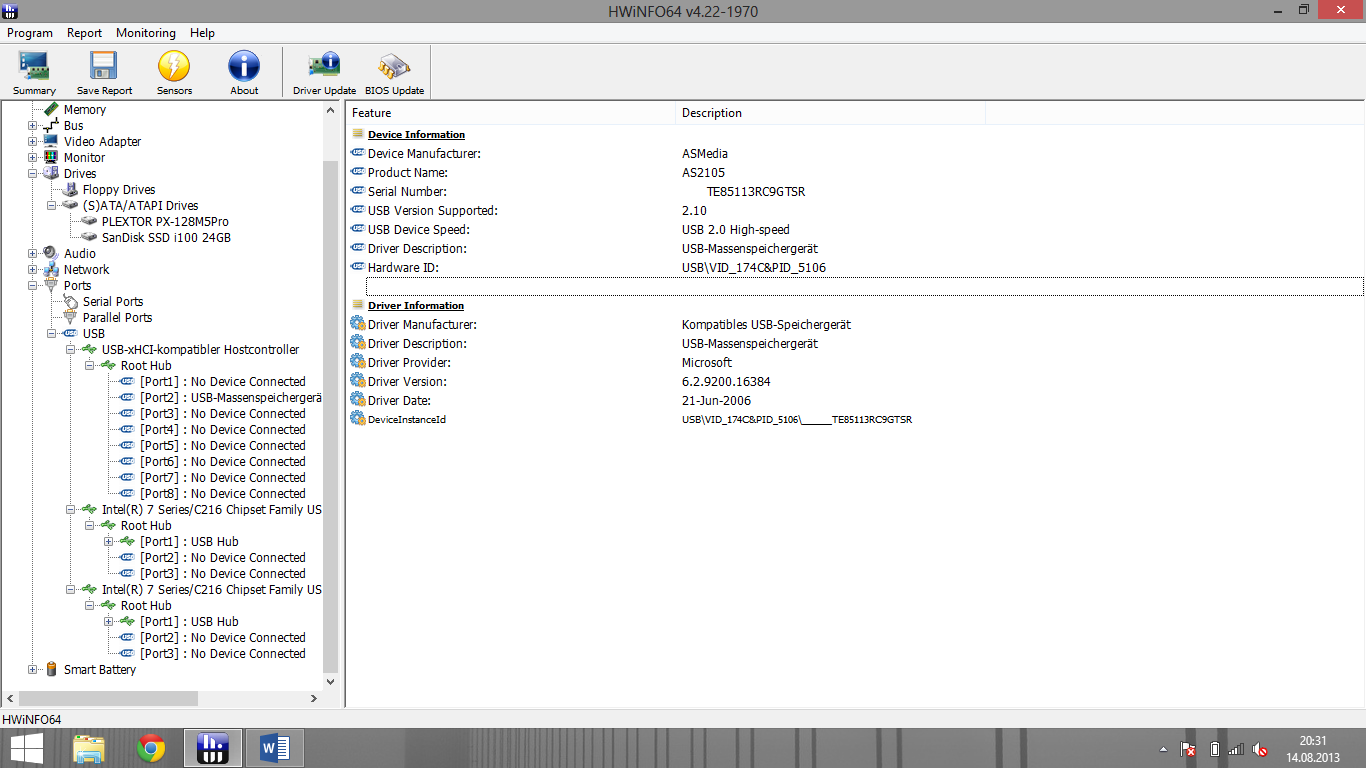Launch Driver Update from toolbar

pyautogui.click(x=324, y=73)
